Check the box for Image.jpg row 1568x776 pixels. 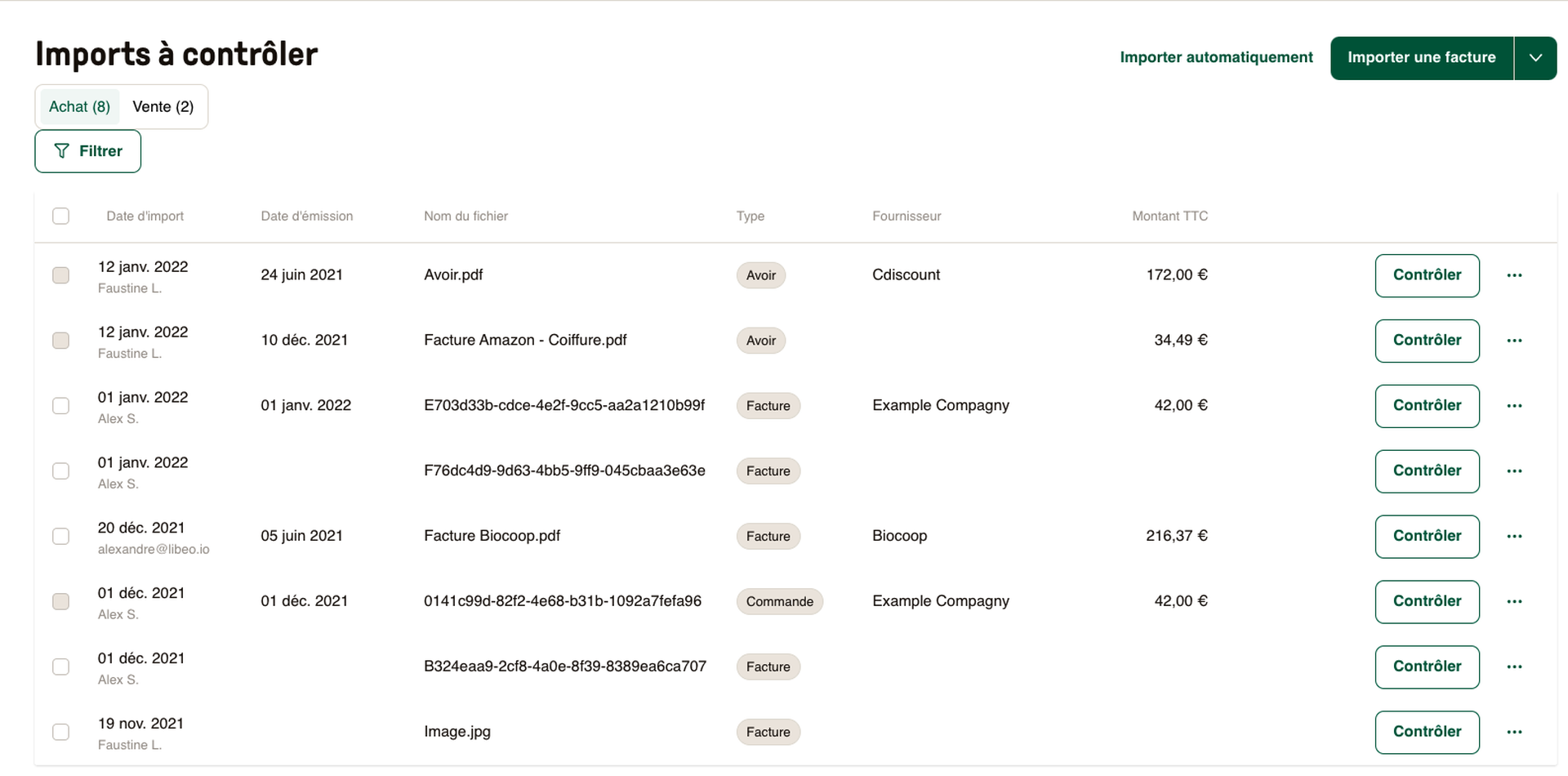[x=60, y=733]
